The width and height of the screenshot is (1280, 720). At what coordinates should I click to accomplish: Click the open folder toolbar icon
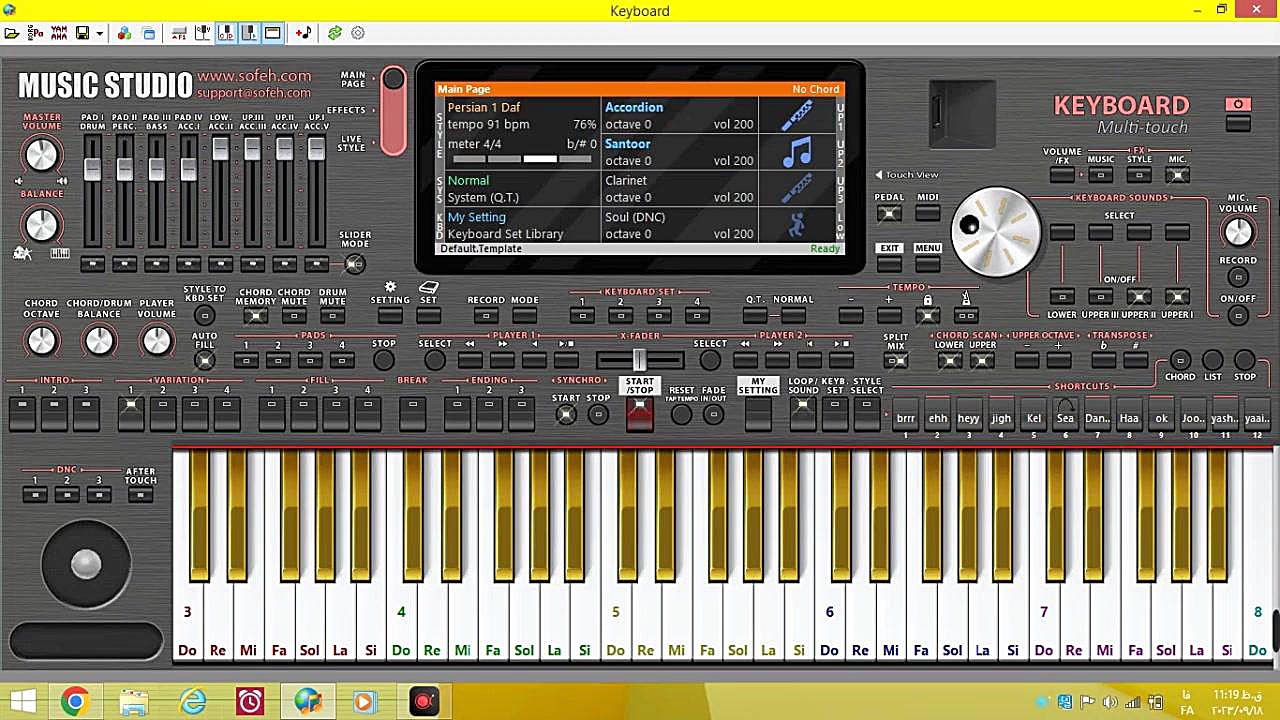tap(12, 33)
